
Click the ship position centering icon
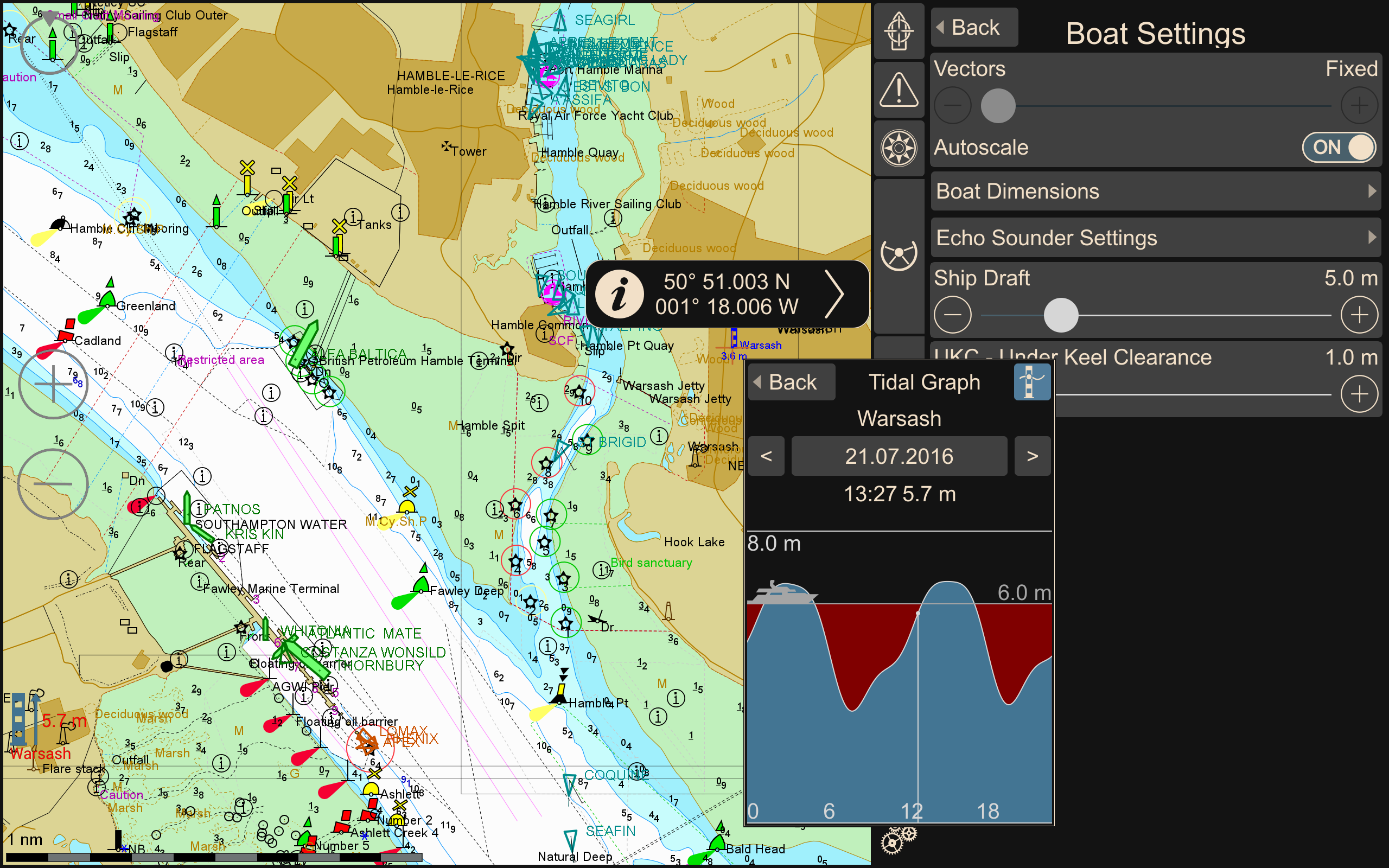click(x=899, y=31)
